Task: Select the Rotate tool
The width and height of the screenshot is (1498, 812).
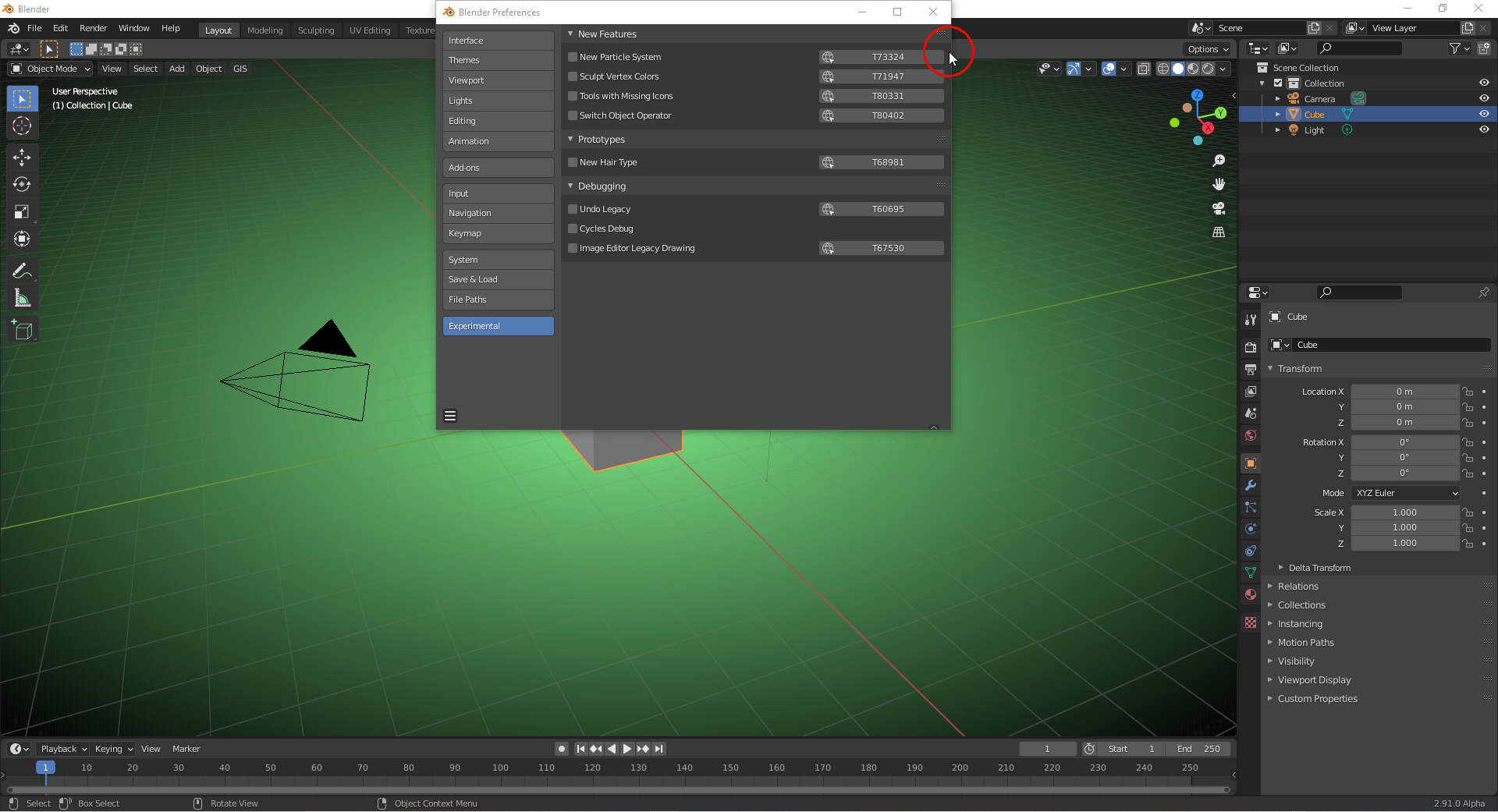Action: click(22, 185)
